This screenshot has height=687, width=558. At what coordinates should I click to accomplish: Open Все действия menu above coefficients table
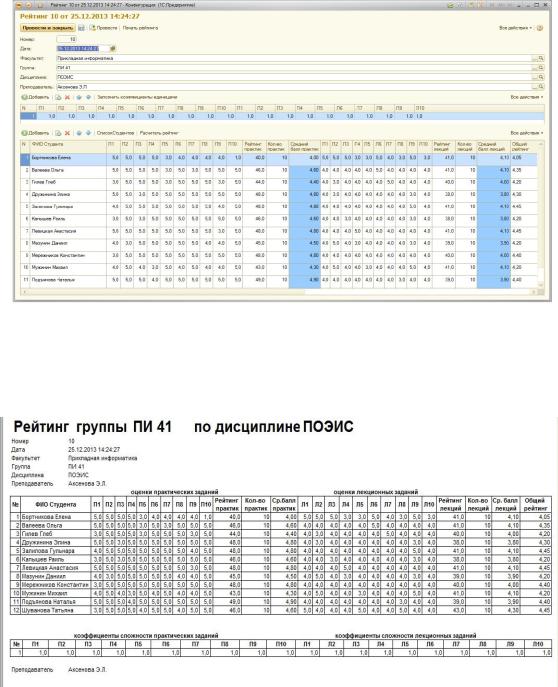click(x=527, y=97)
